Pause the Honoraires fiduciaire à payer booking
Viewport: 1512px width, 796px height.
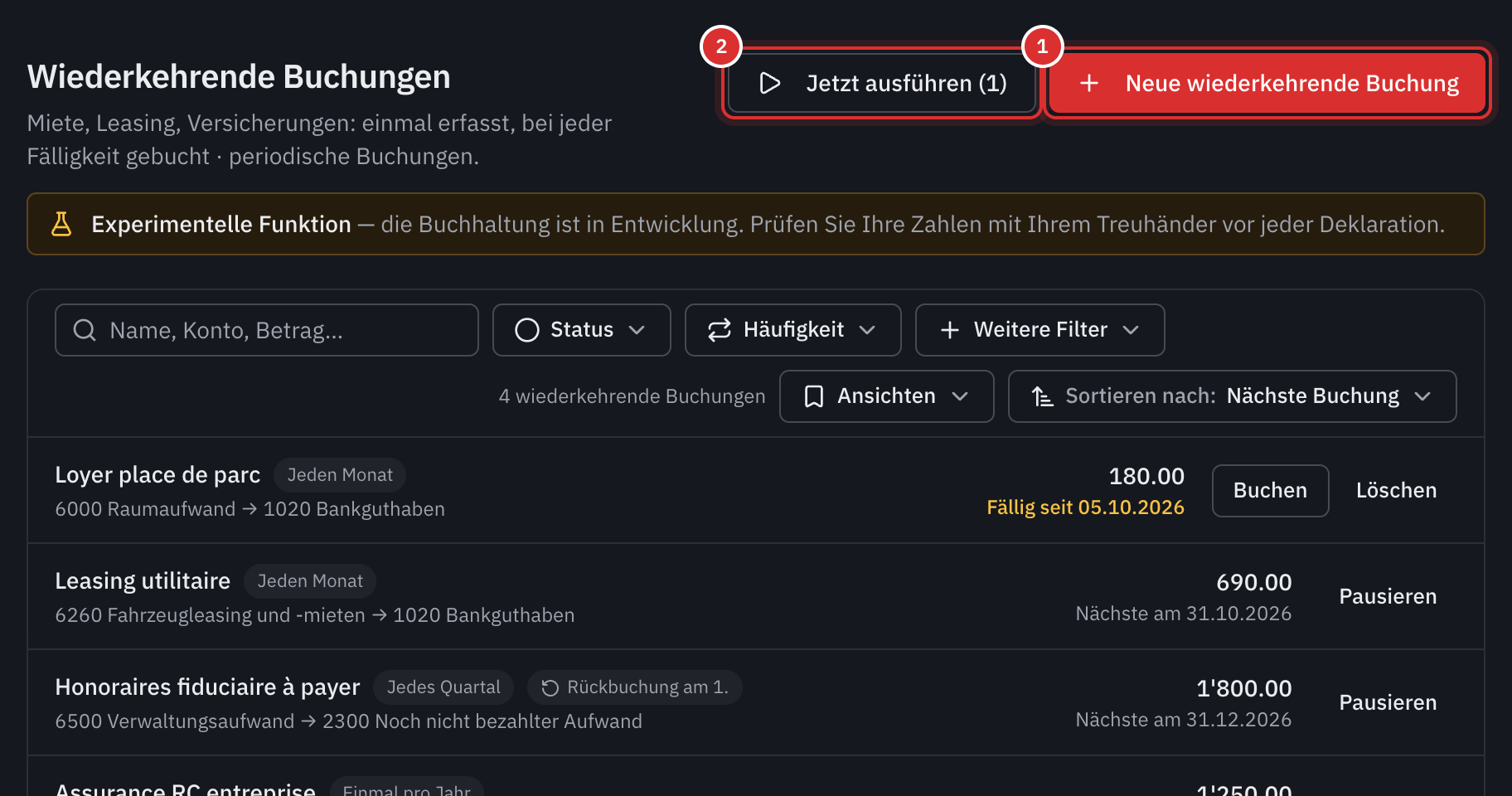tap(1388, 703)
